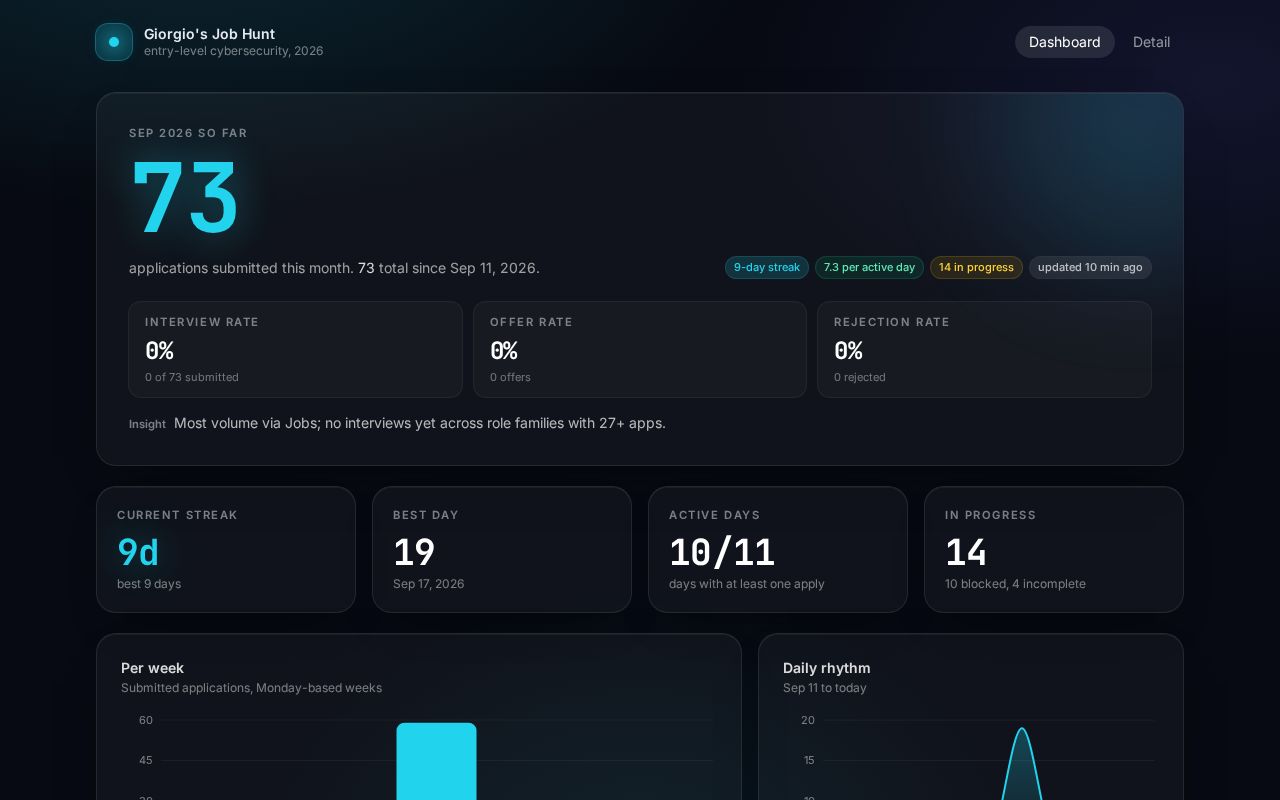Click the large 73 applications number

pyautogui.click(x=185, y=199)
